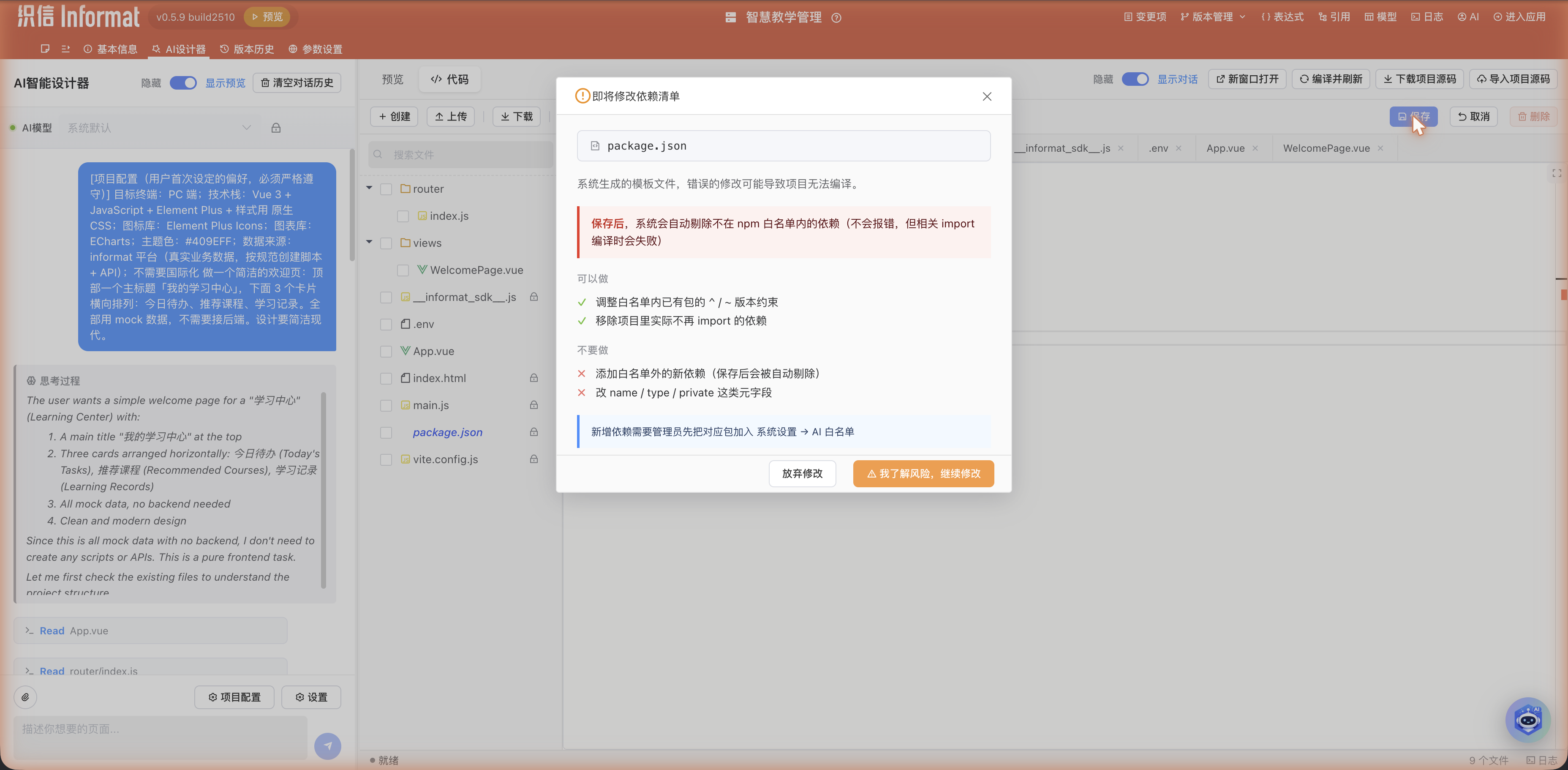Click the 思考过程 box scrollbar
1568x770 pixels.
tap(323, 490)
